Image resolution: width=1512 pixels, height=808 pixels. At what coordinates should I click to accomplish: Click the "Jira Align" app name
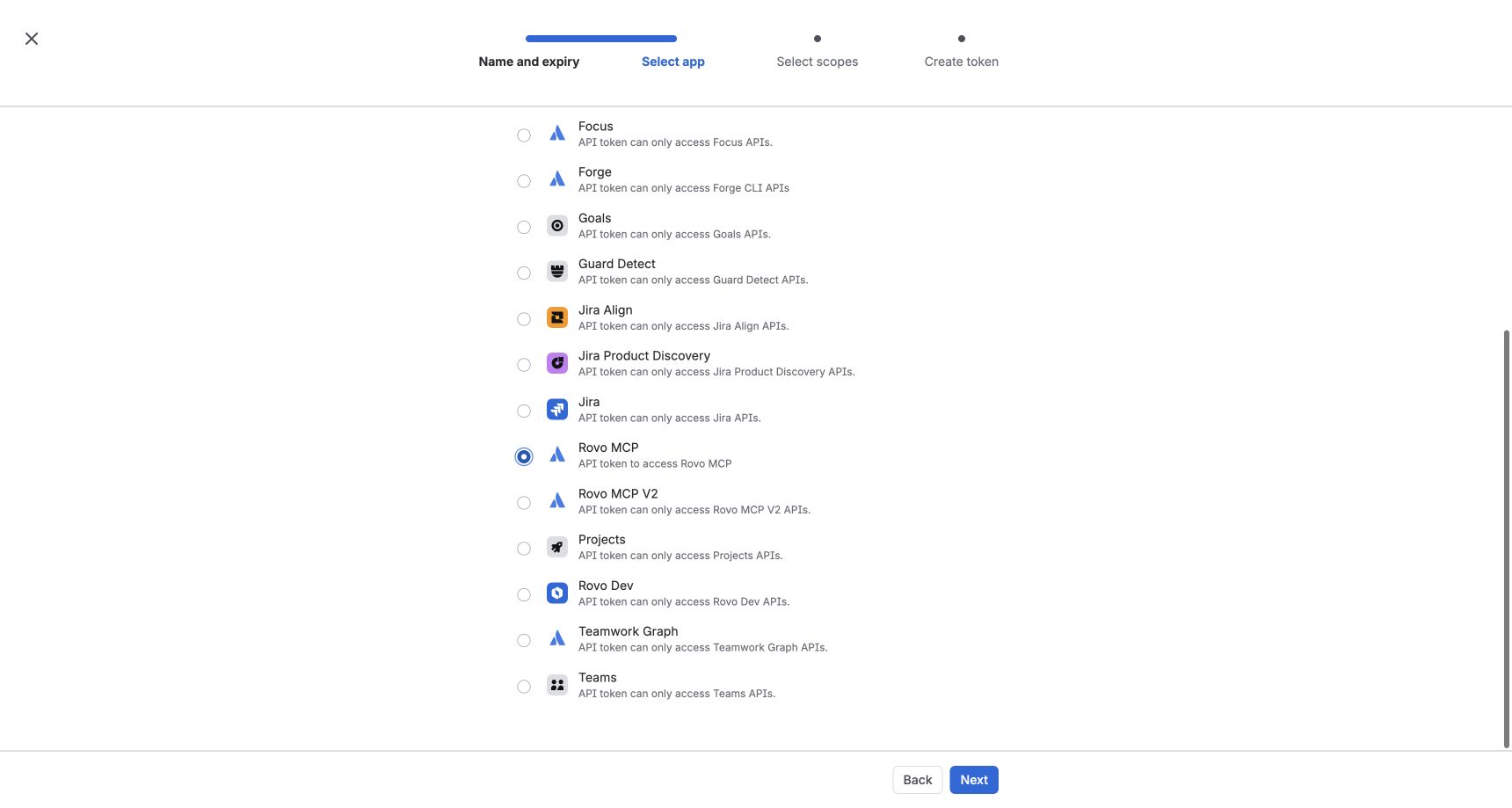(x=606, y=310)
